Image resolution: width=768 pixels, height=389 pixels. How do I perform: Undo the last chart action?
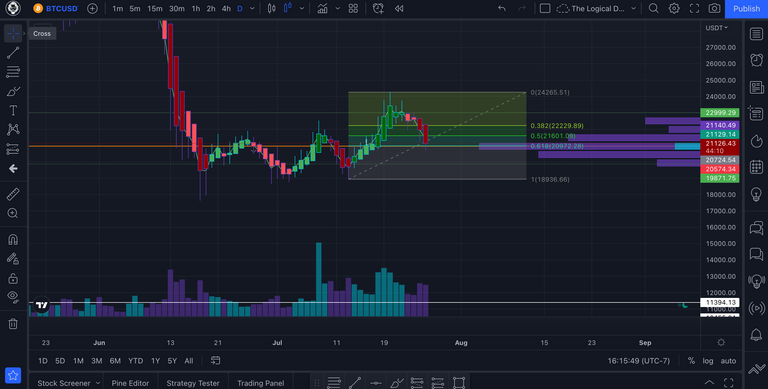[x=502, y=8]
